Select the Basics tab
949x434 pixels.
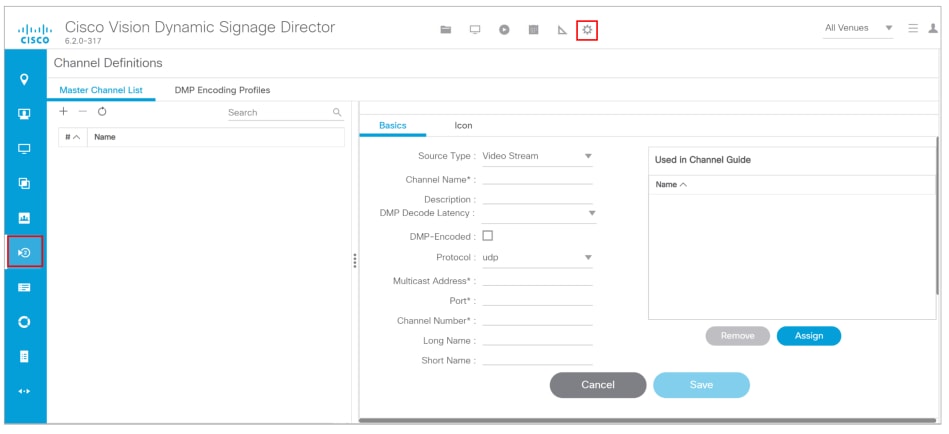pyautogui.click(x=393, y=125)
